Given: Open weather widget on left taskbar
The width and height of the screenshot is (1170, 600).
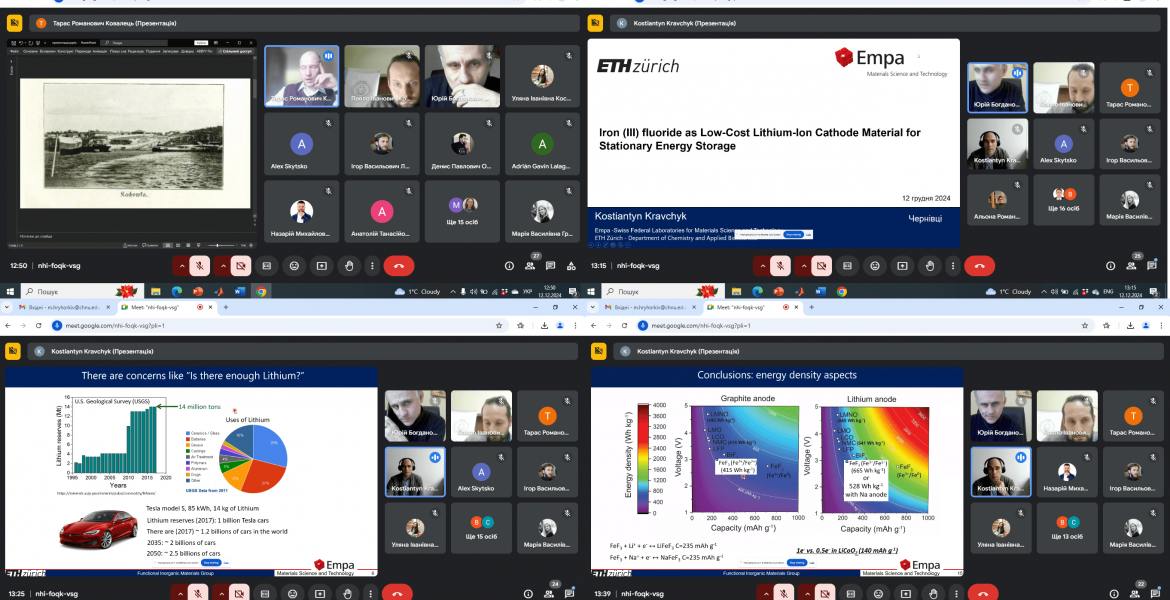Looking at the screenshot, I should click(x=418, y=291).
